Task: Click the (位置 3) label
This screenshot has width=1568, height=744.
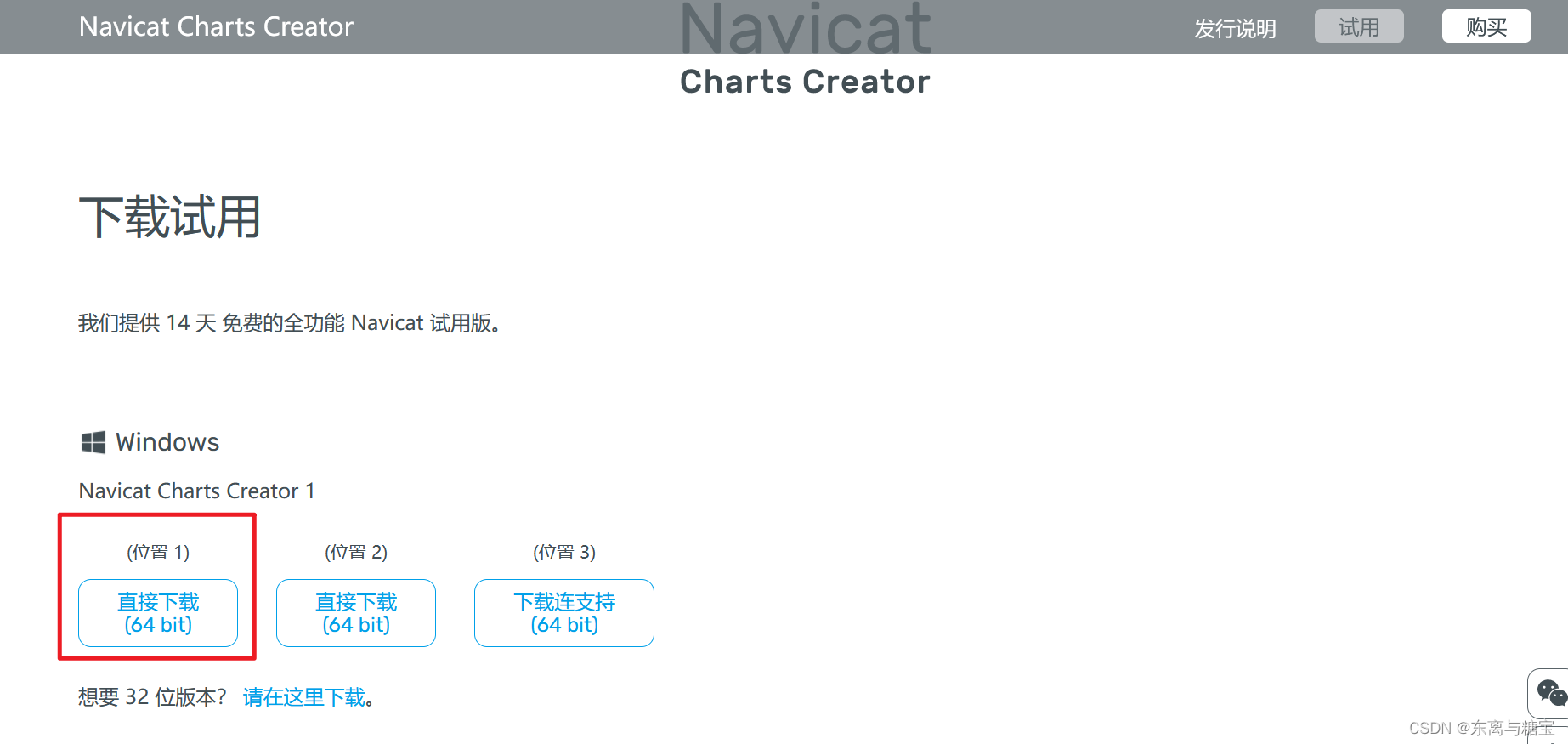Action: [x=564, y=553]
